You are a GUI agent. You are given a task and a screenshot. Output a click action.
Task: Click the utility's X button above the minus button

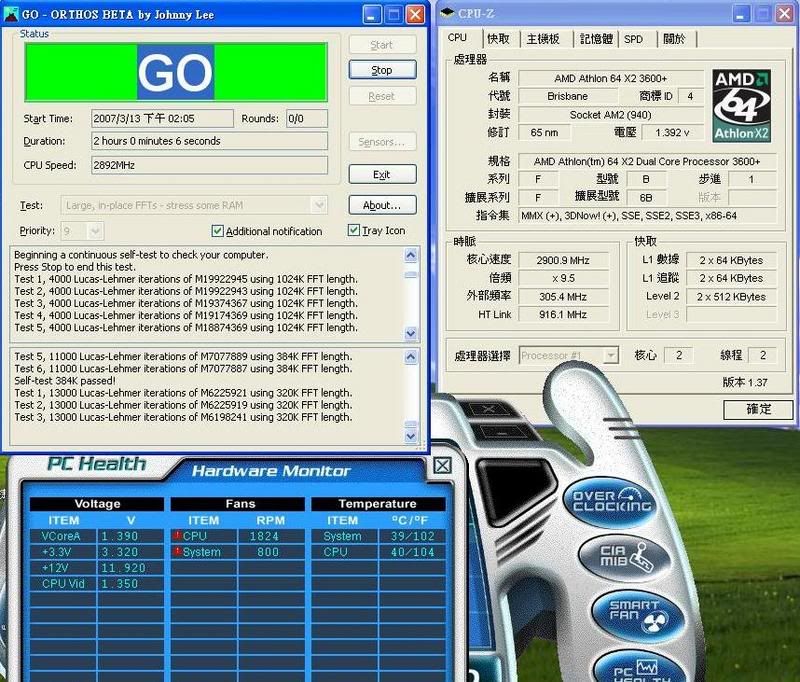coord(487,409)
